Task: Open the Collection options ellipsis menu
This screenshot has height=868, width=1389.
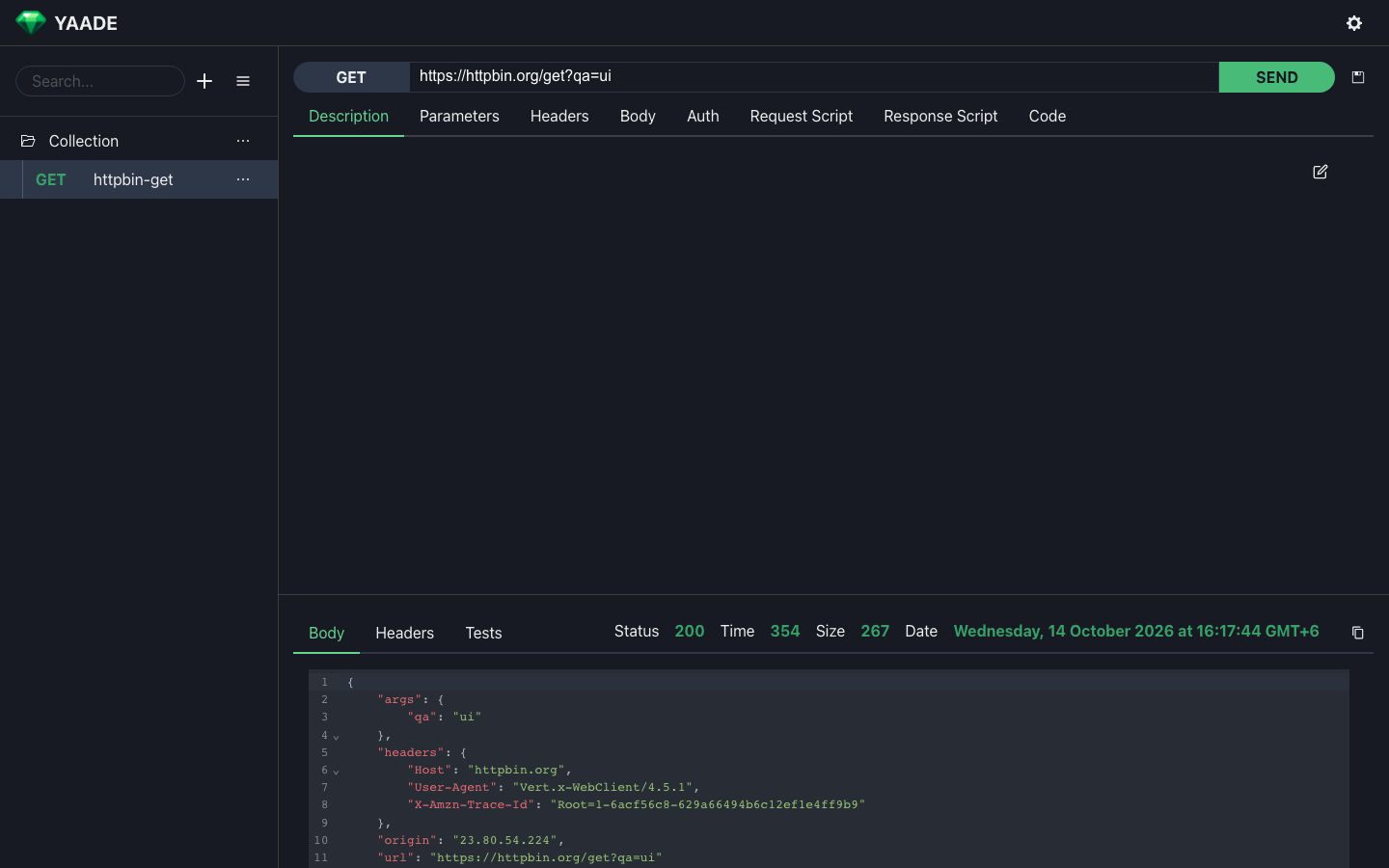Action: pos(243,141)
